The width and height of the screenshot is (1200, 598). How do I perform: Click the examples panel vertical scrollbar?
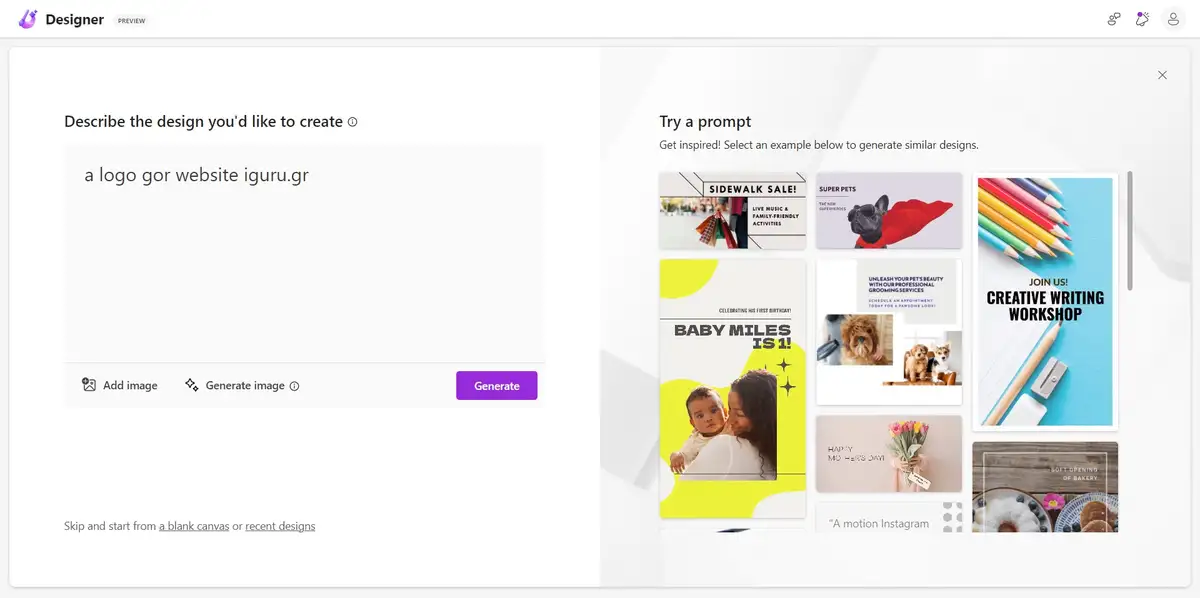pyautogui.click(x=1130, y=231)
